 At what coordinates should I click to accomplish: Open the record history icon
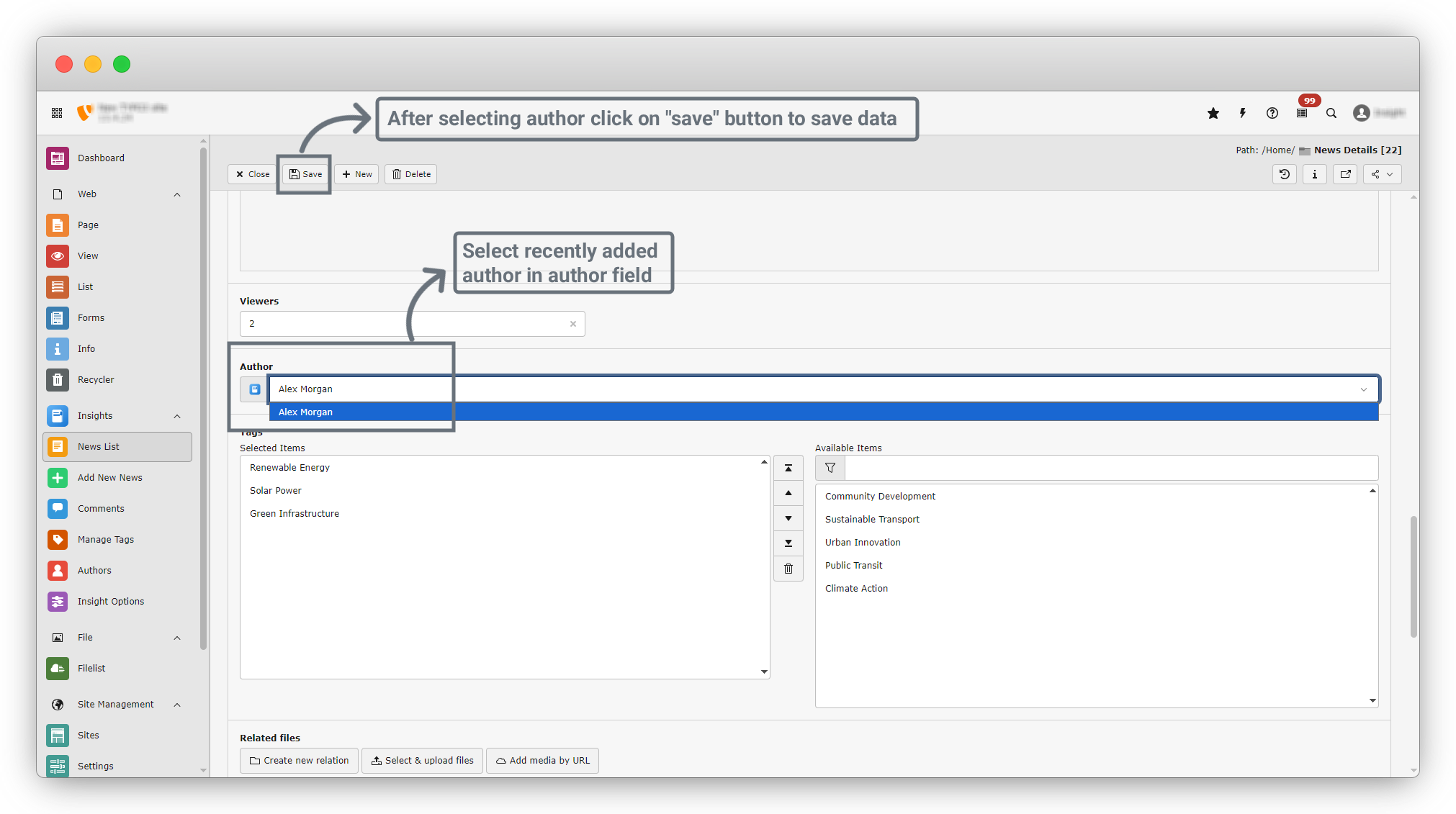(1285, 174)
